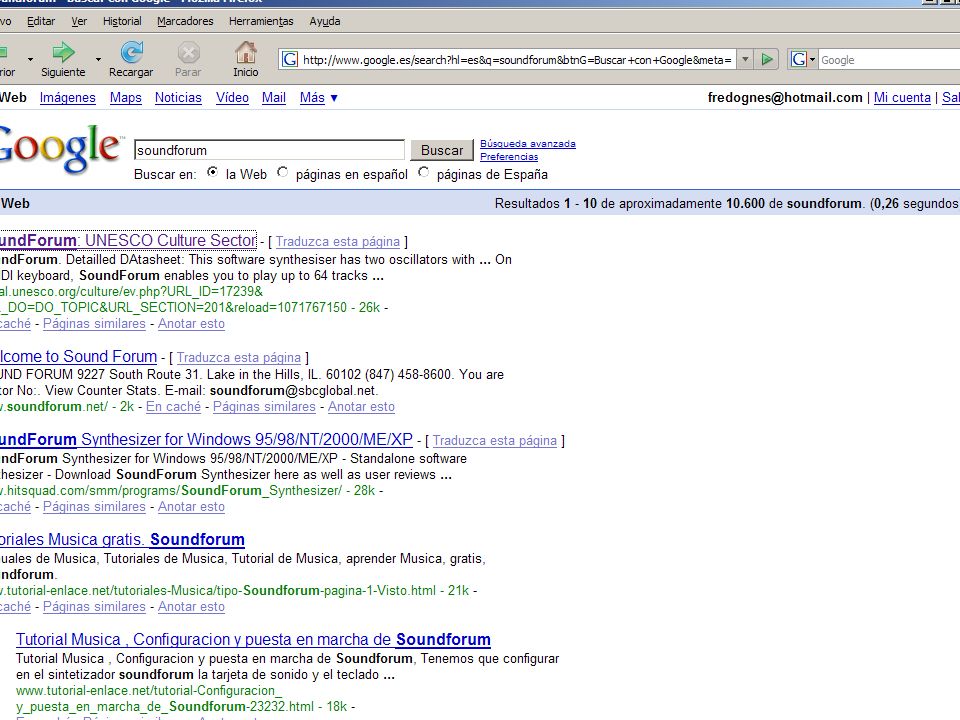
Task: Expand the Más services dropdown
Action: (318, 97)
